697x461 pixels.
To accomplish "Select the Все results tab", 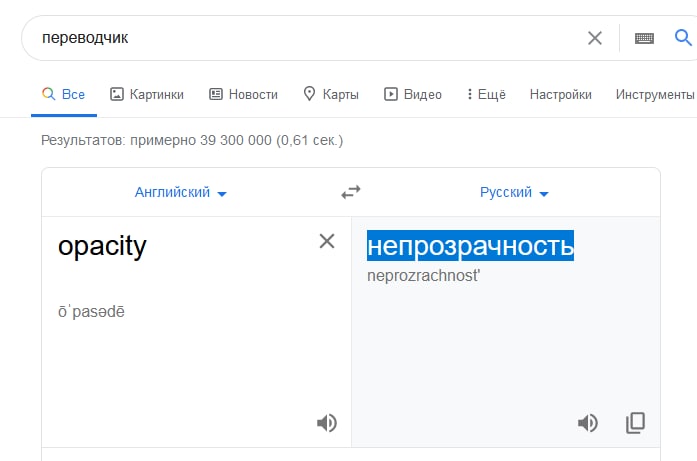I will point(63,95).
